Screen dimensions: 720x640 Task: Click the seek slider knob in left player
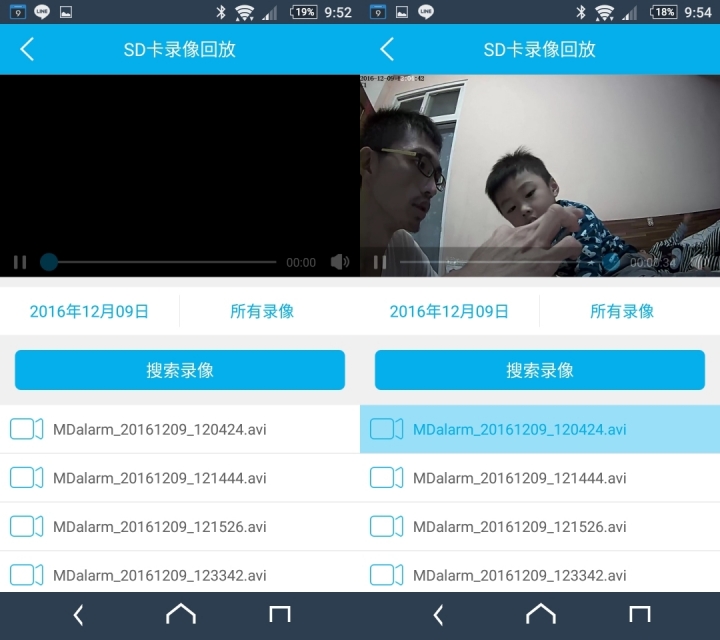point(49,262)
